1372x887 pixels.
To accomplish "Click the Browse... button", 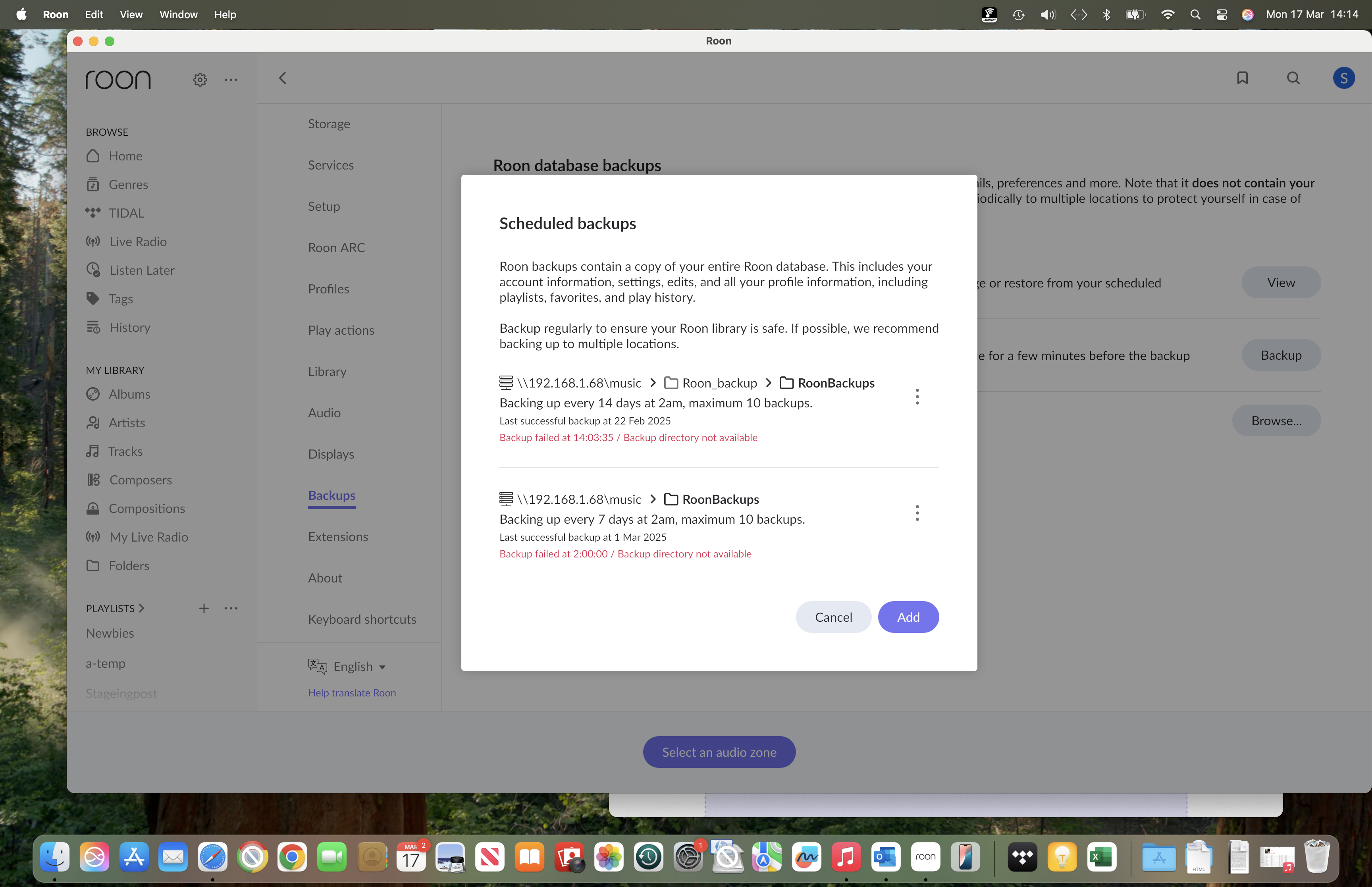I will (x=1276, y=420).
